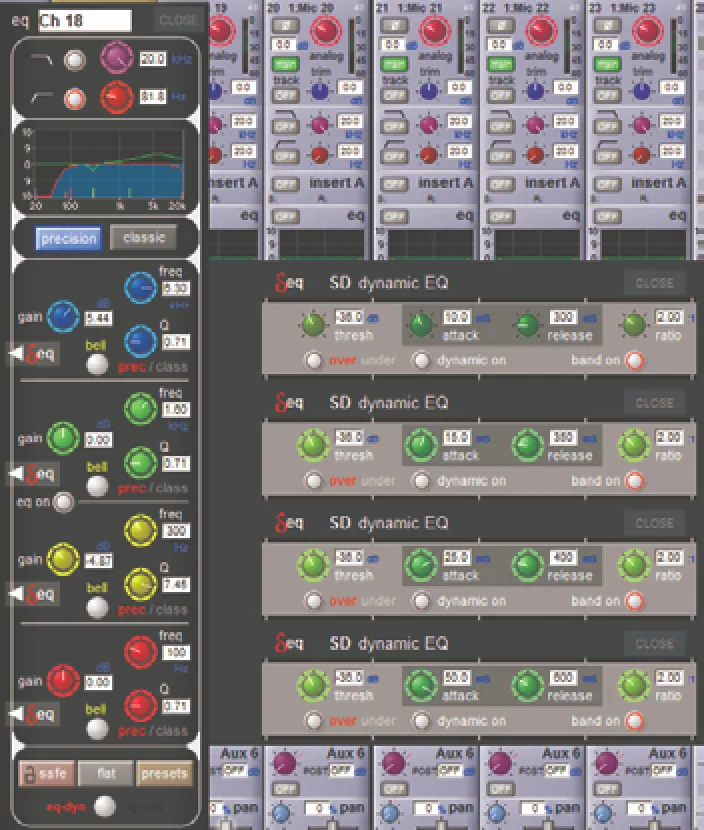The image size is (704, 830).
Task: Click the channel 20 red gain knob
Action: (326, 30)
